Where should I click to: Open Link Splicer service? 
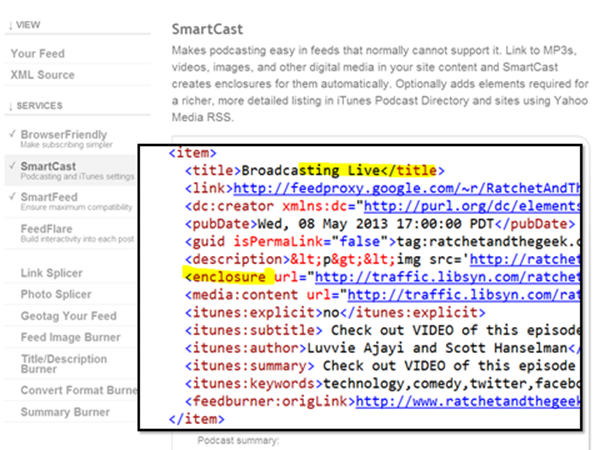tap(52, 273)
